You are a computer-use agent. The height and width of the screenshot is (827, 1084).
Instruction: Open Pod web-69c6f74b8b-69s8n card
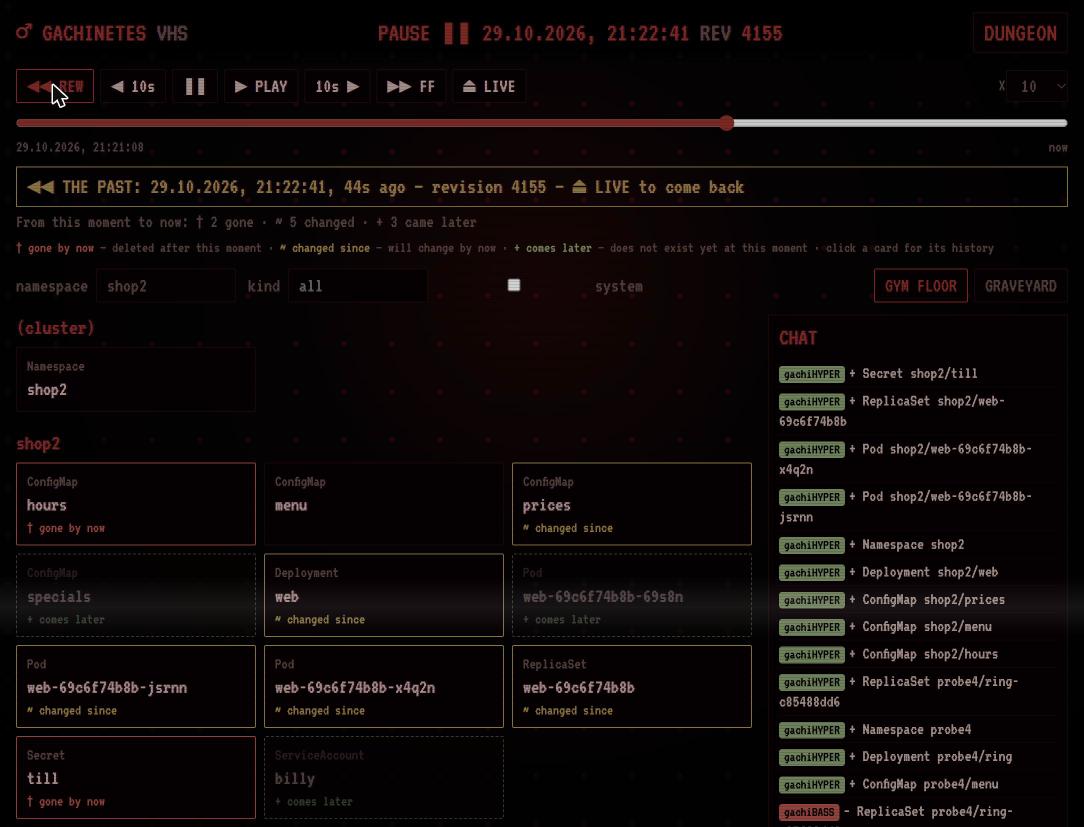pyautogui.click(x=632, y=595)
